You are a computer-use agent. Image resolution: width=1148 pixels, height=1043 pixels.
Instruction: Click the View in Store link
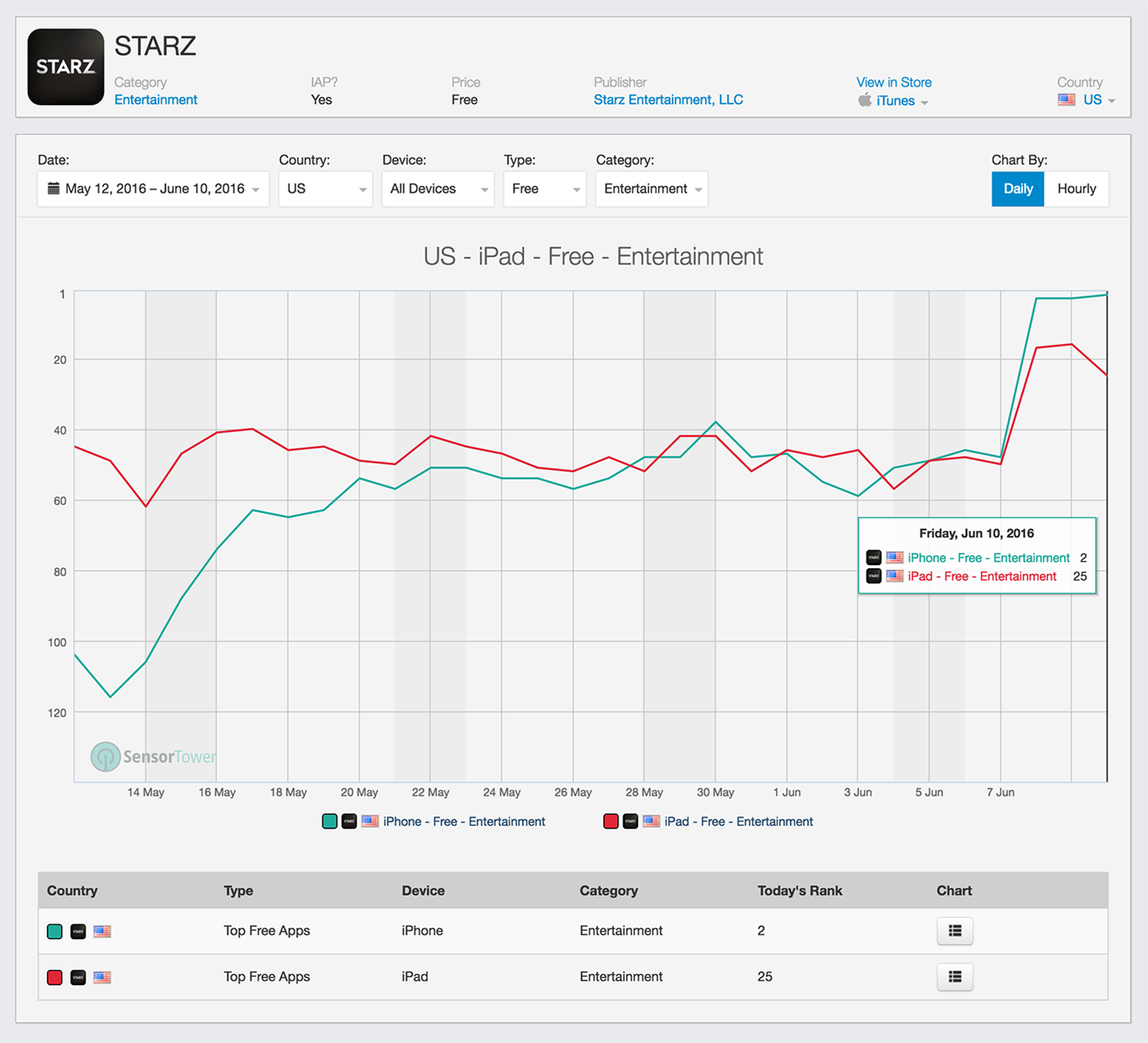tap(894, 82)
